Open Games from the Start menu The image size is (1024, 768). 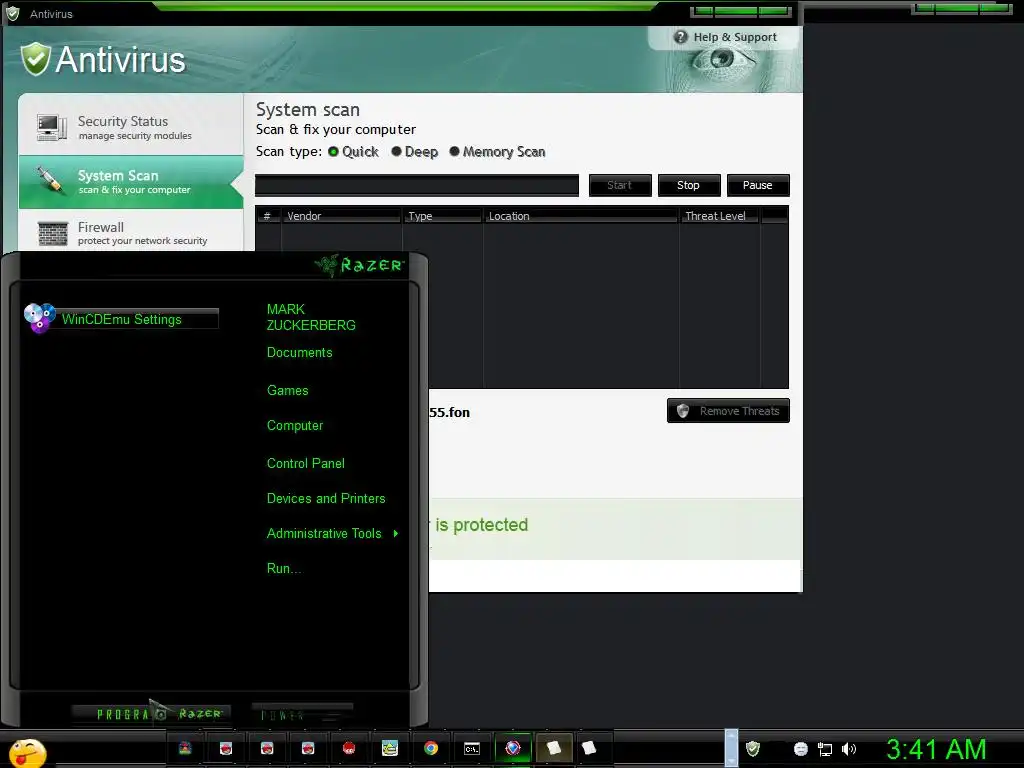287,391
